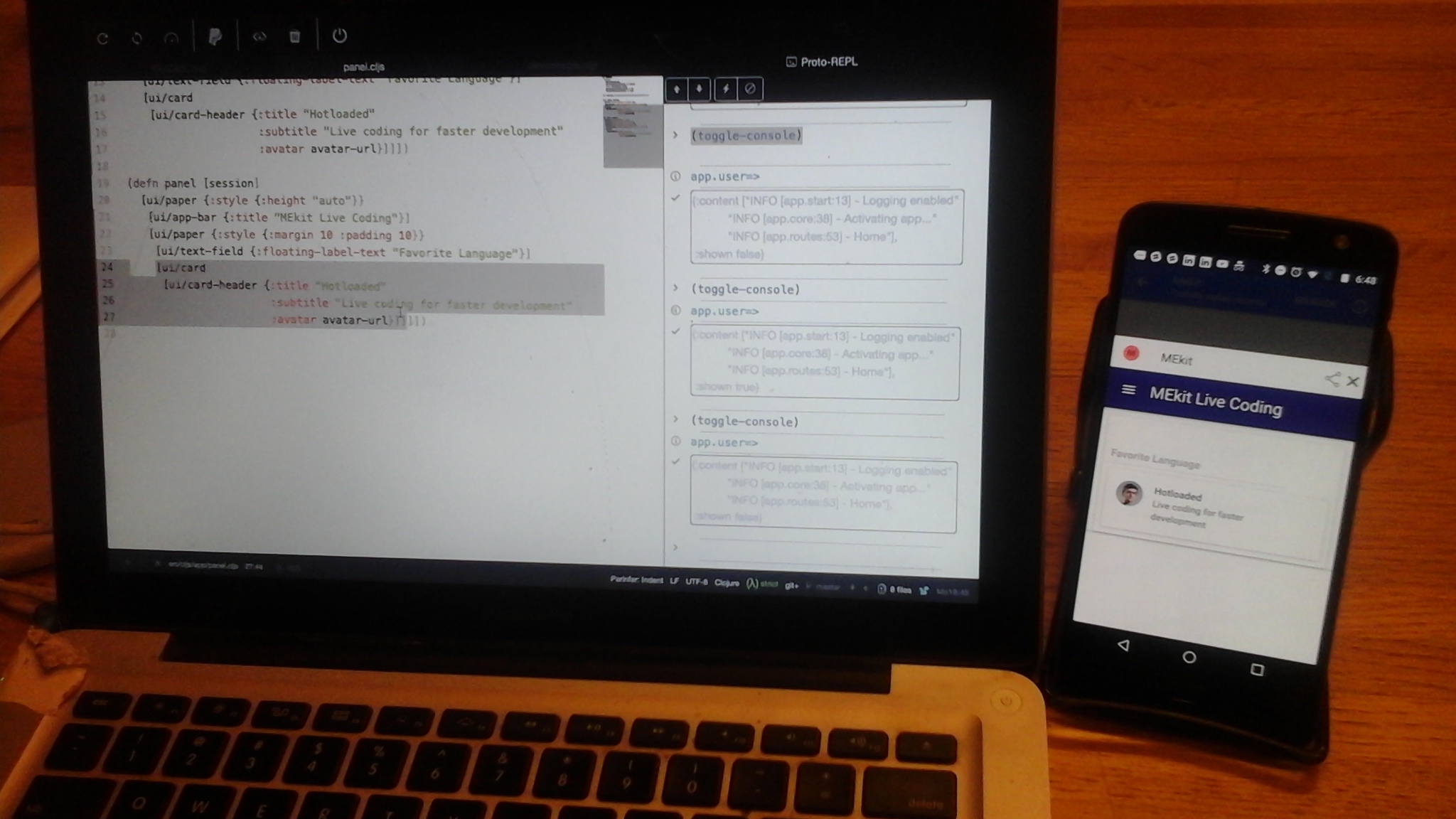Image resolution: width=1456 pixels, height=819 pixels.
Task: Click the Proto-REPL lightning bolt icon
Action: point(726,89)
